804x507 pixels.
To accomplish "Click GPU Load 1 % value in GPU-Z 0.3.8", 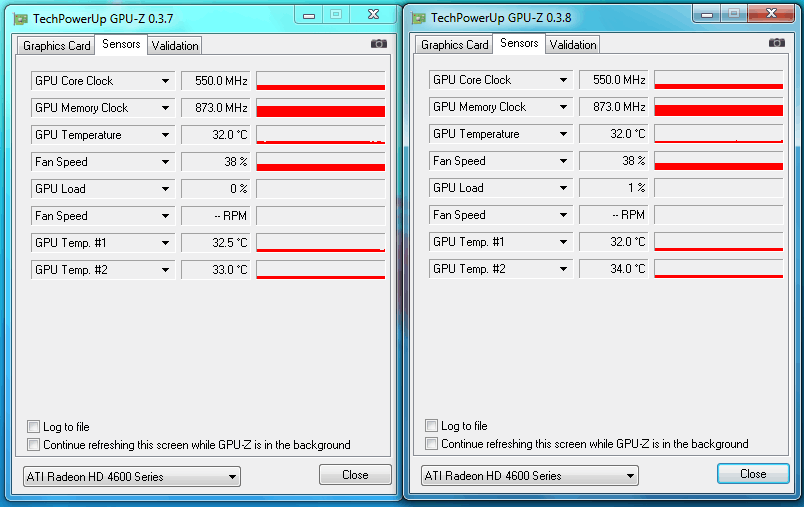I will [614, 188].
